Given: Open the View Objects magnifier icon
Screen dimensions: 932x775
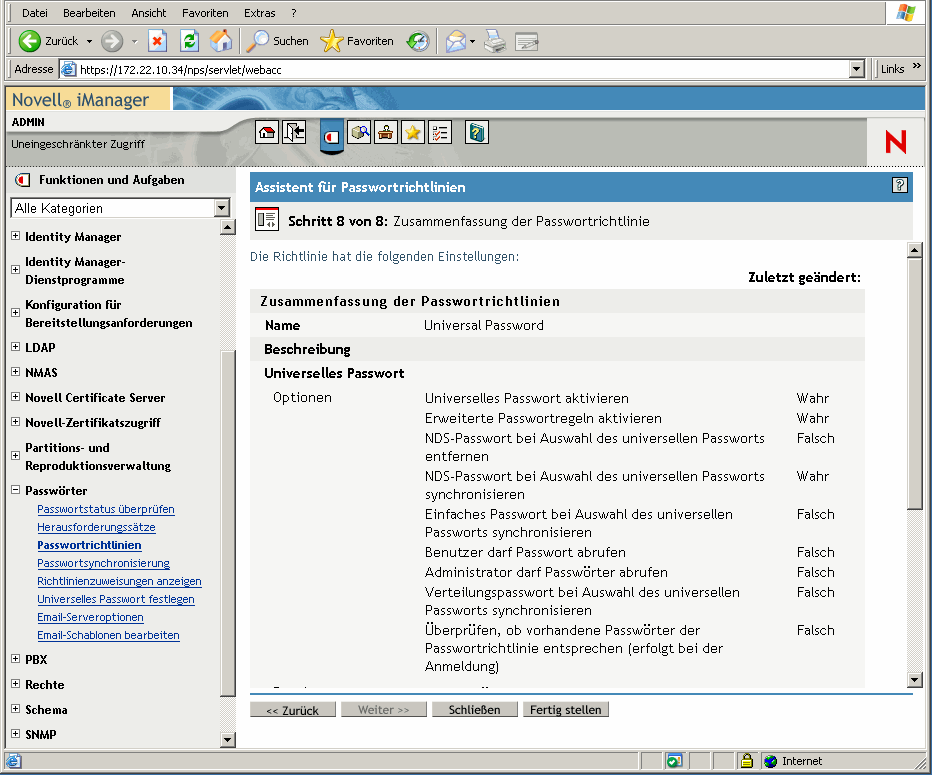Looking at the screenshot, I should 360,133.
